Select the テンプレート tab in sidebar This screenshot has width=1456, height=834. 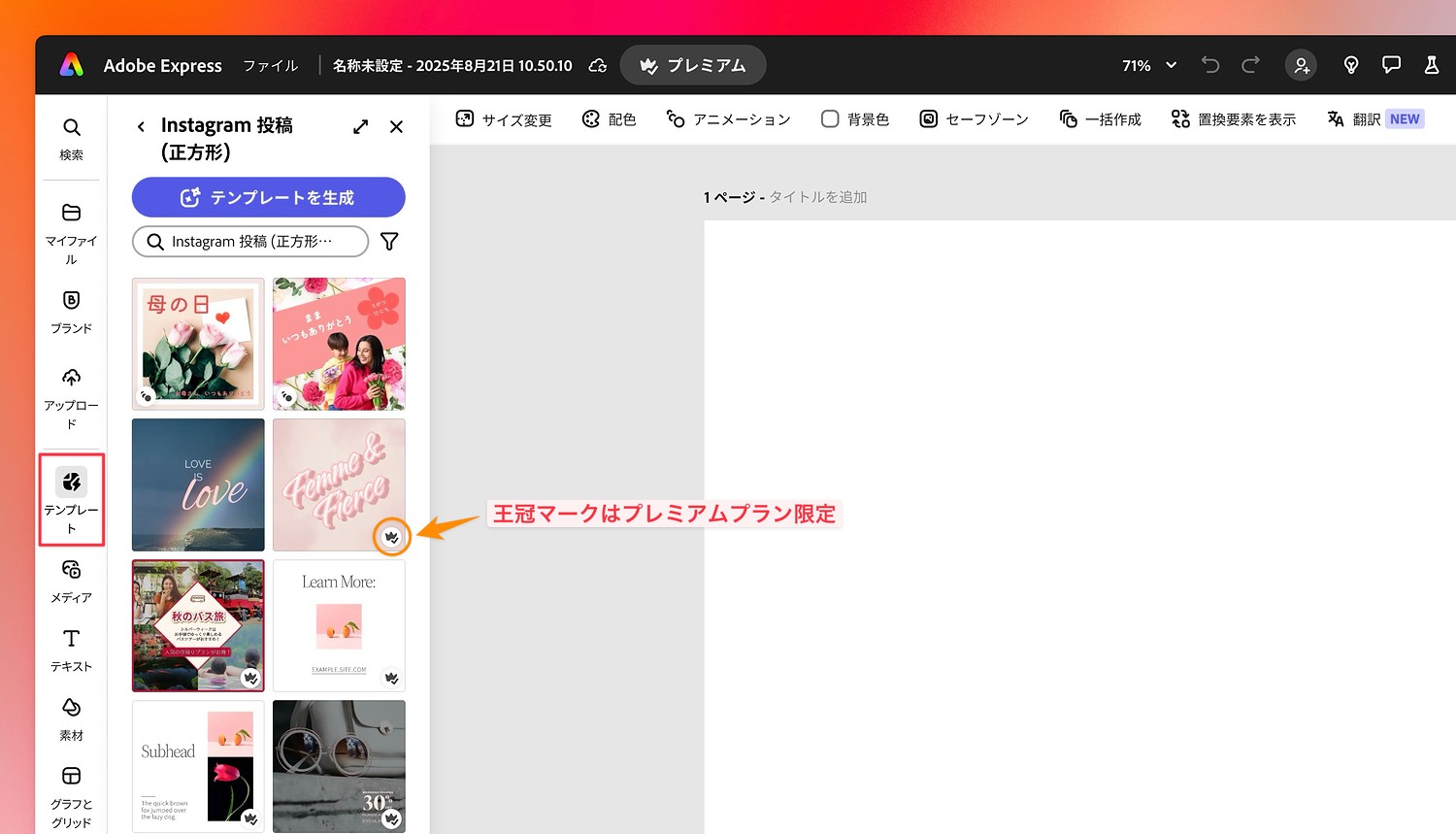[x=71, y=499]
